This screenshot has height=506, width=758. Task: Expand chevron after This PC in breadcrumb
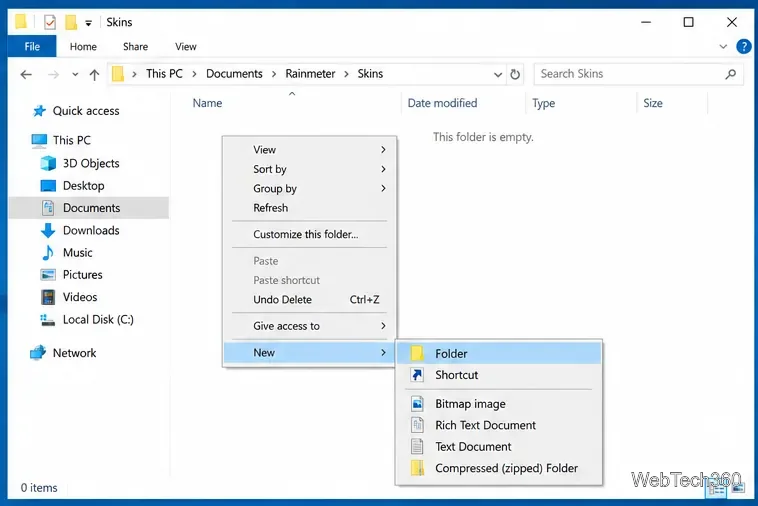point(194,74)
